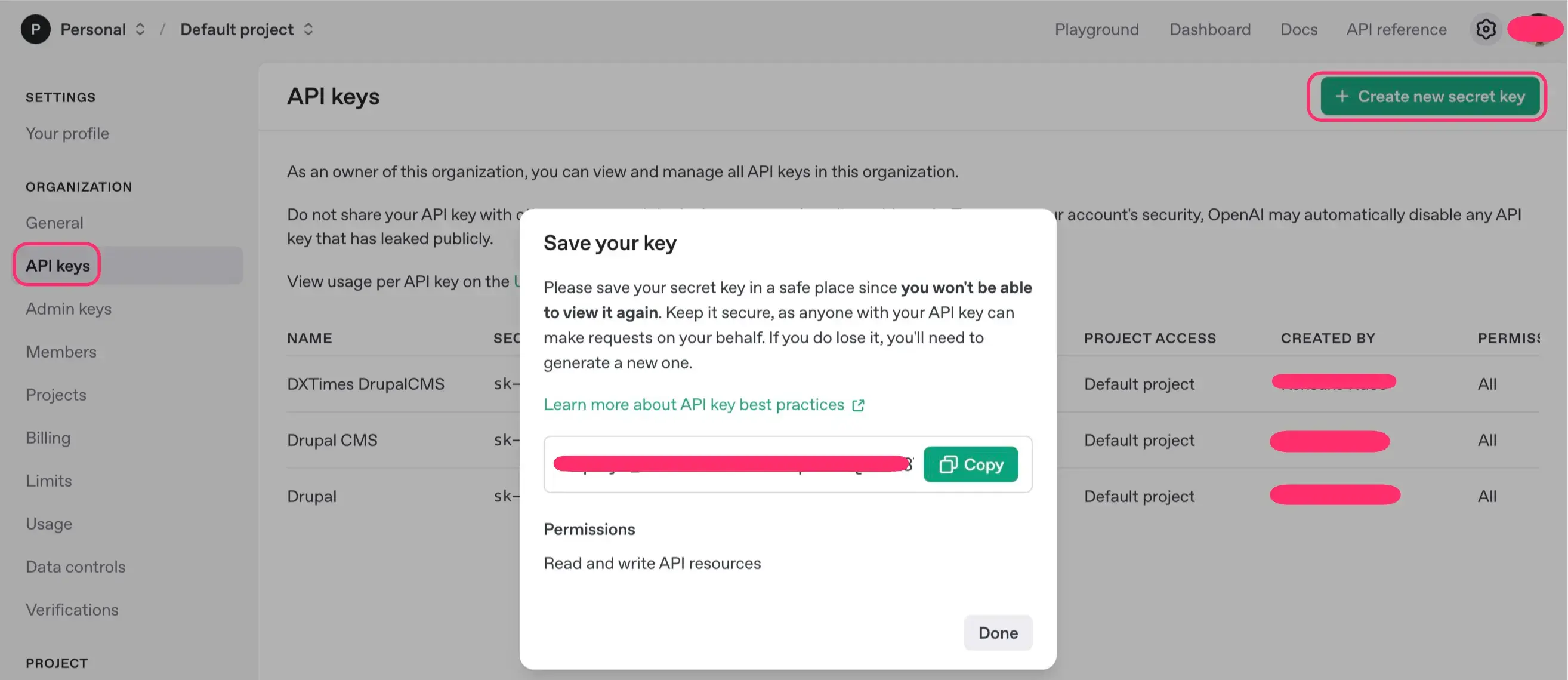The height and width of the screenshot is (680, 1568).
Task: Click the copy icon beside the key
Action: tap(947, 465)
